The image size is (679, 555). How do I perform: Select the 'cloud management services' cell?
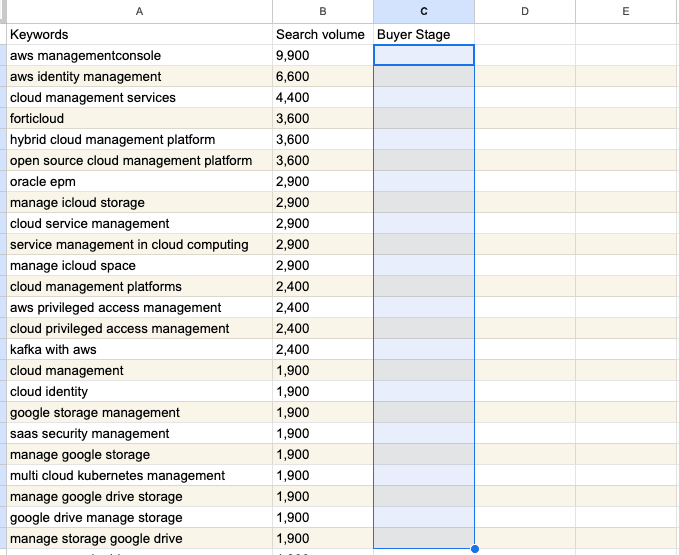(139, 97)
